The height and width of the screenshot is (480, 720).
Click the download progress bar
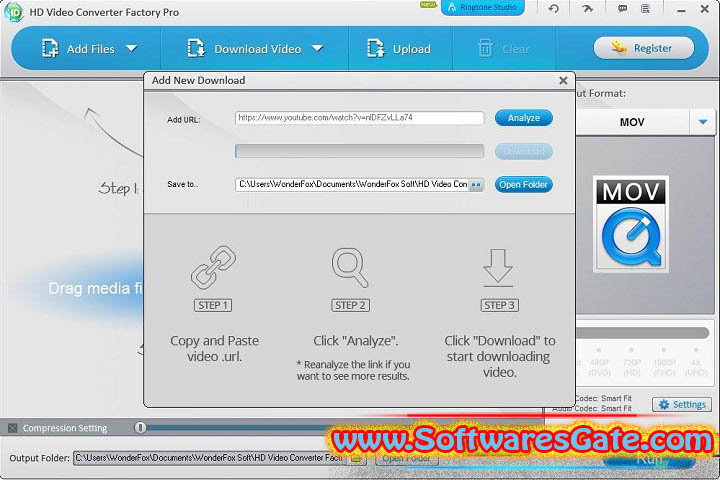tap(359, 151)
